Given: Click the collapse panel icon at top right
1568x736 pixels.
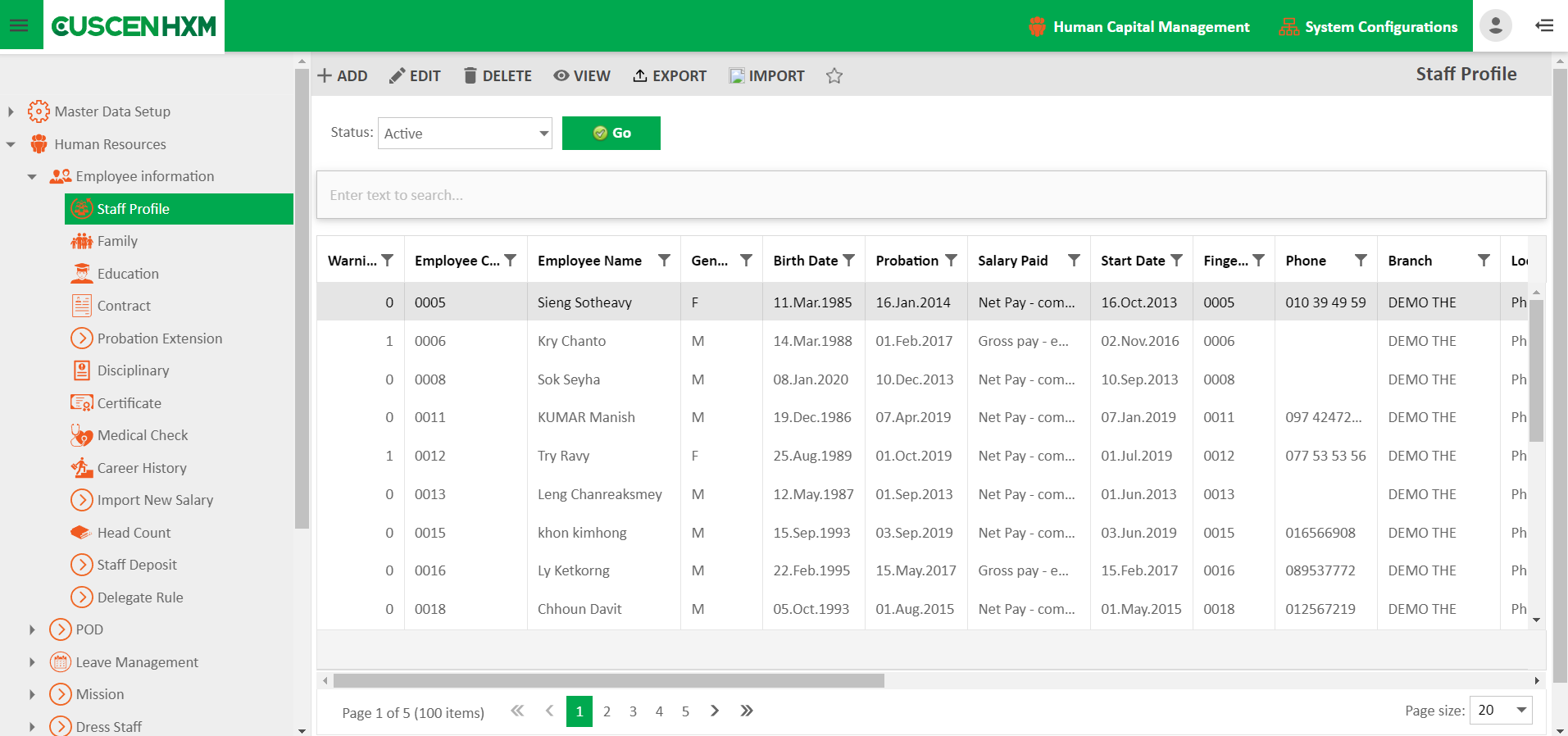Looking at the screenshot, I should click(x=1544, y=25).
